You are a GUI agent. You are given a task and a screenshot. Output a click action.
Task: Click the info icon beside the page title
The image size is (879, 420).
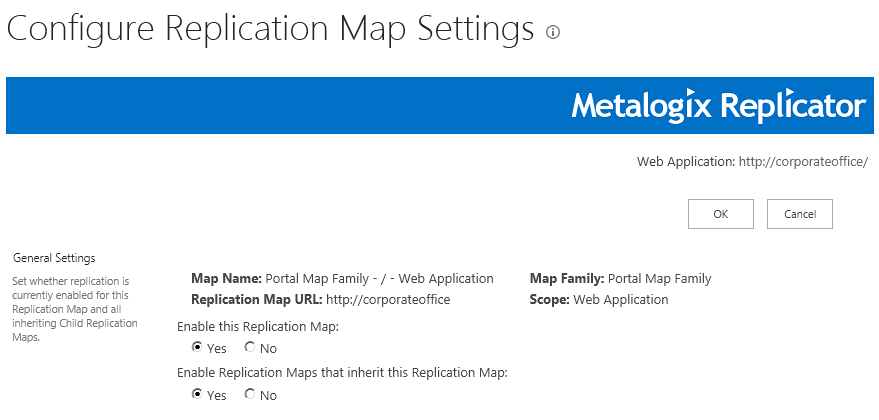(553, 32)
